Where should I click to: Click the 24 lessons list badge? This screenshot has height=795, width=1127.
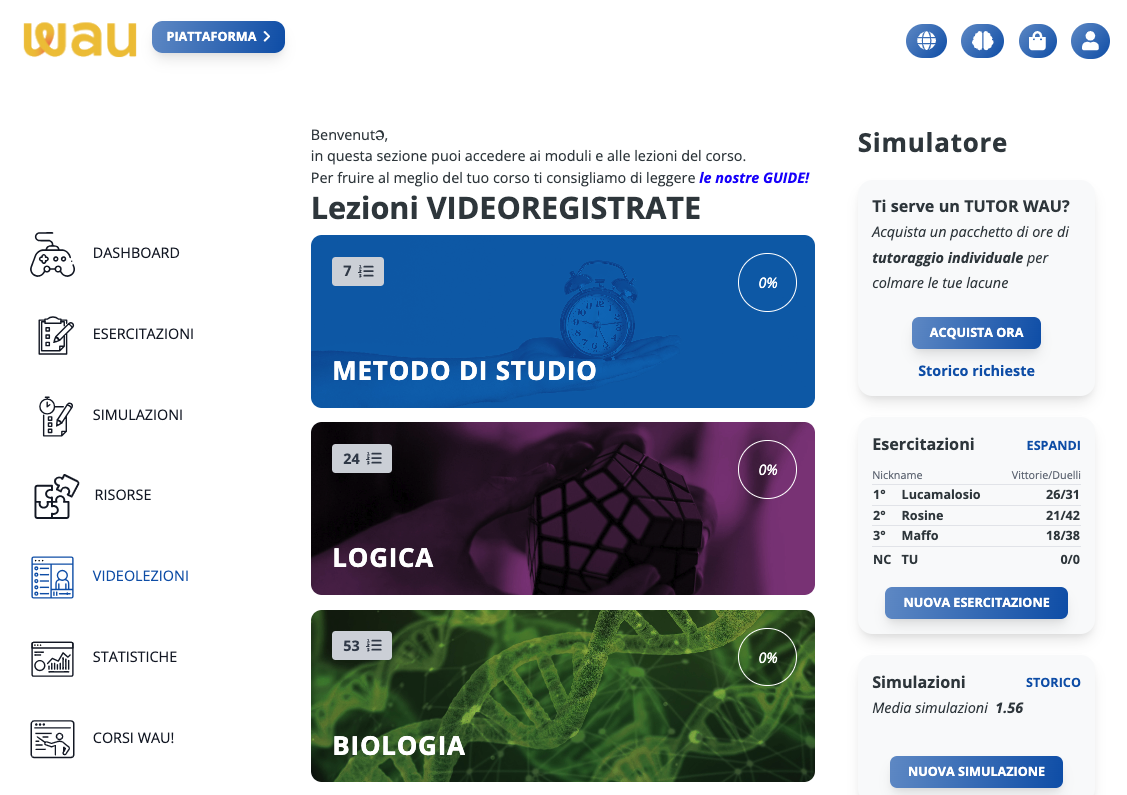tap(362, 458)
